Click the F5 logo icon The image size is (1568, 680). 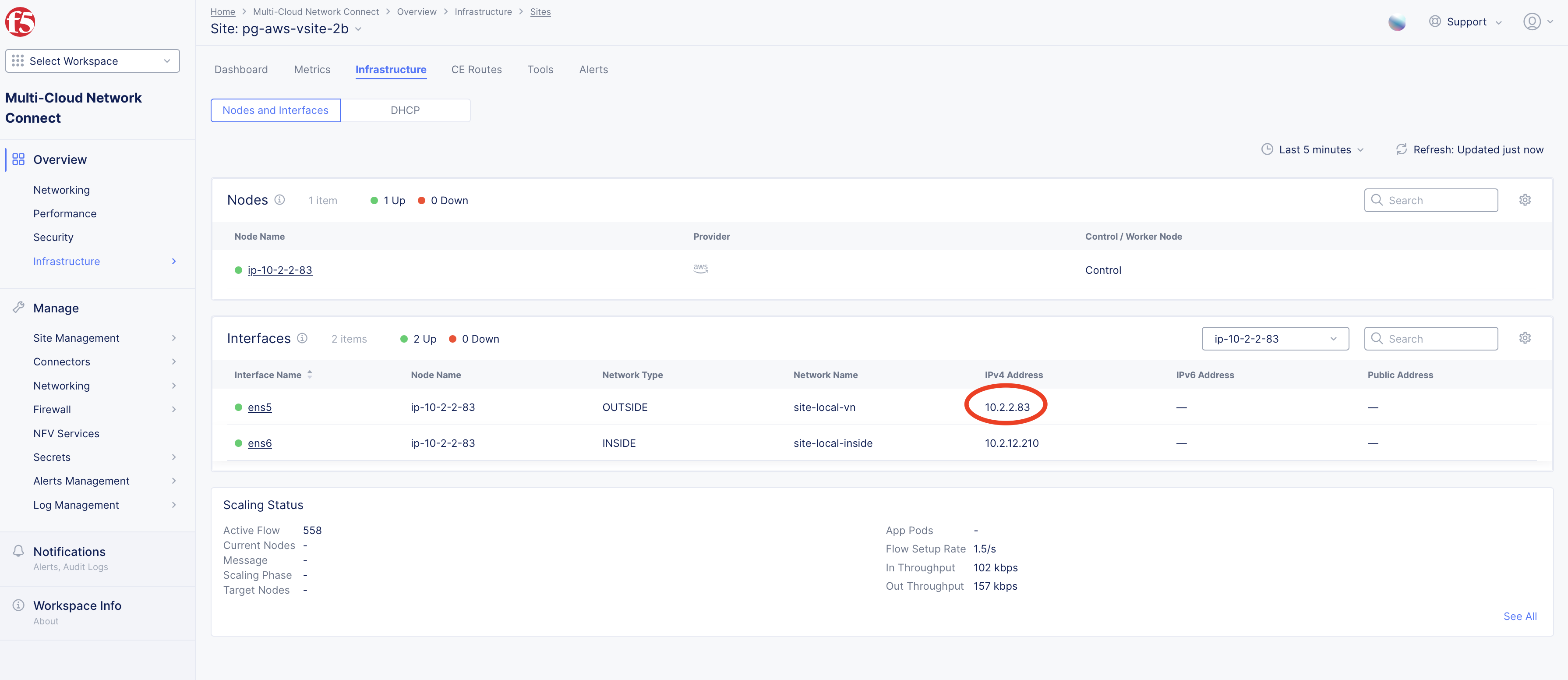[19, 21]
